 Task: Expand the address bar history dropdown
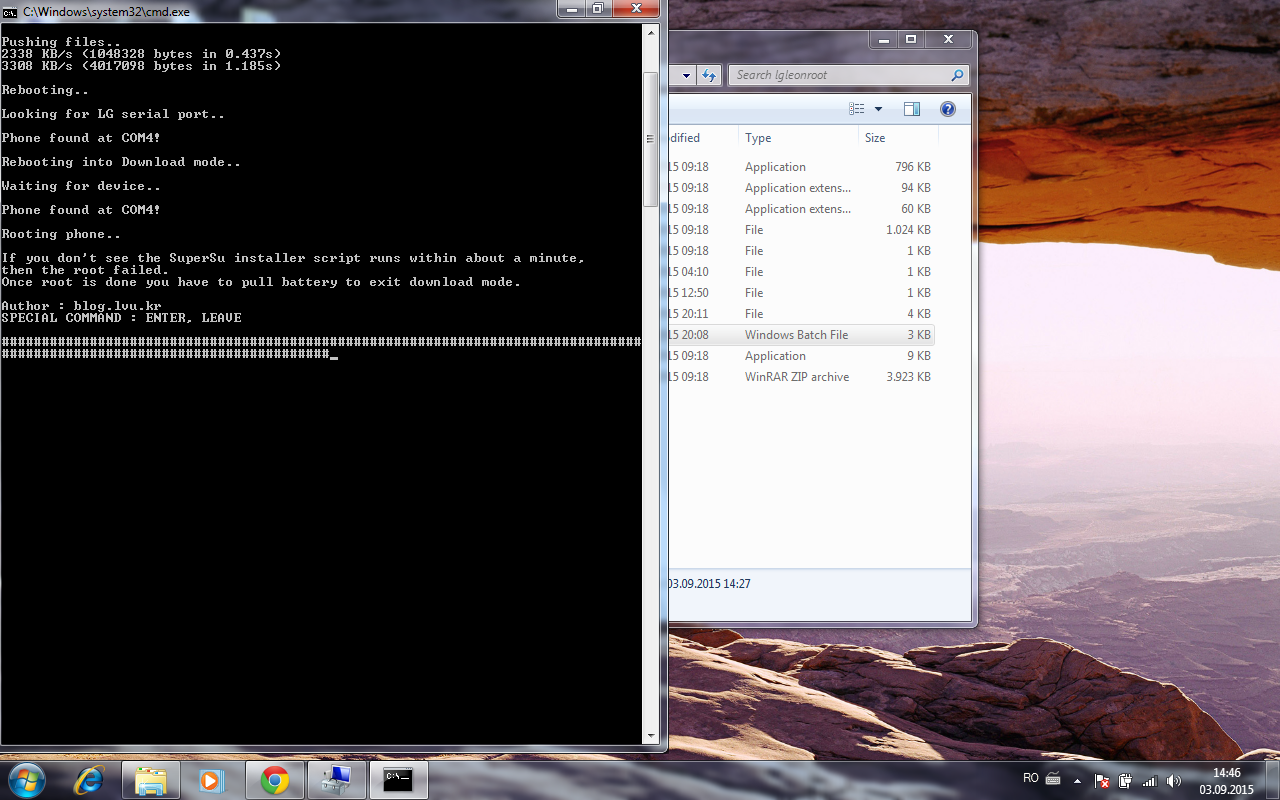pos(686,75)
